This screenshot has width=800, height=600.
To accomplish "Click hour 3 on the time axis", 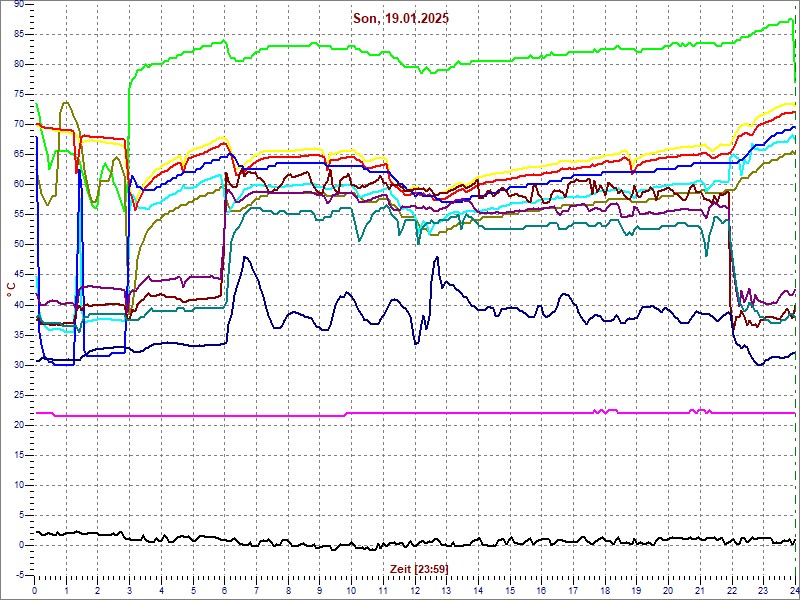I will point(130,589).
